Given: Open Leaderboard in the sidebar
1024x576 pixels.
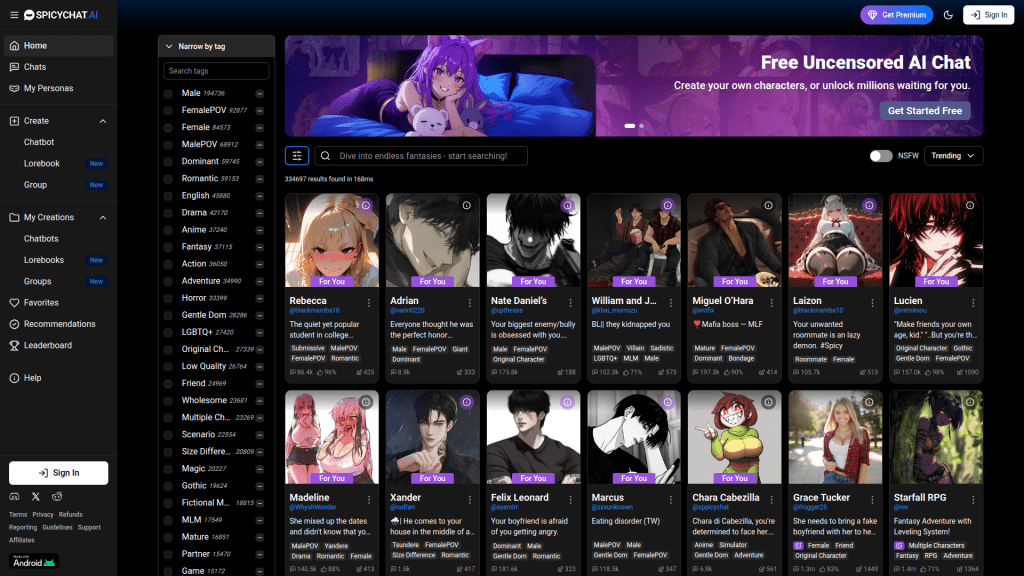Looking at the screenshot, I should pyautogui.click(x=59, y=345).
